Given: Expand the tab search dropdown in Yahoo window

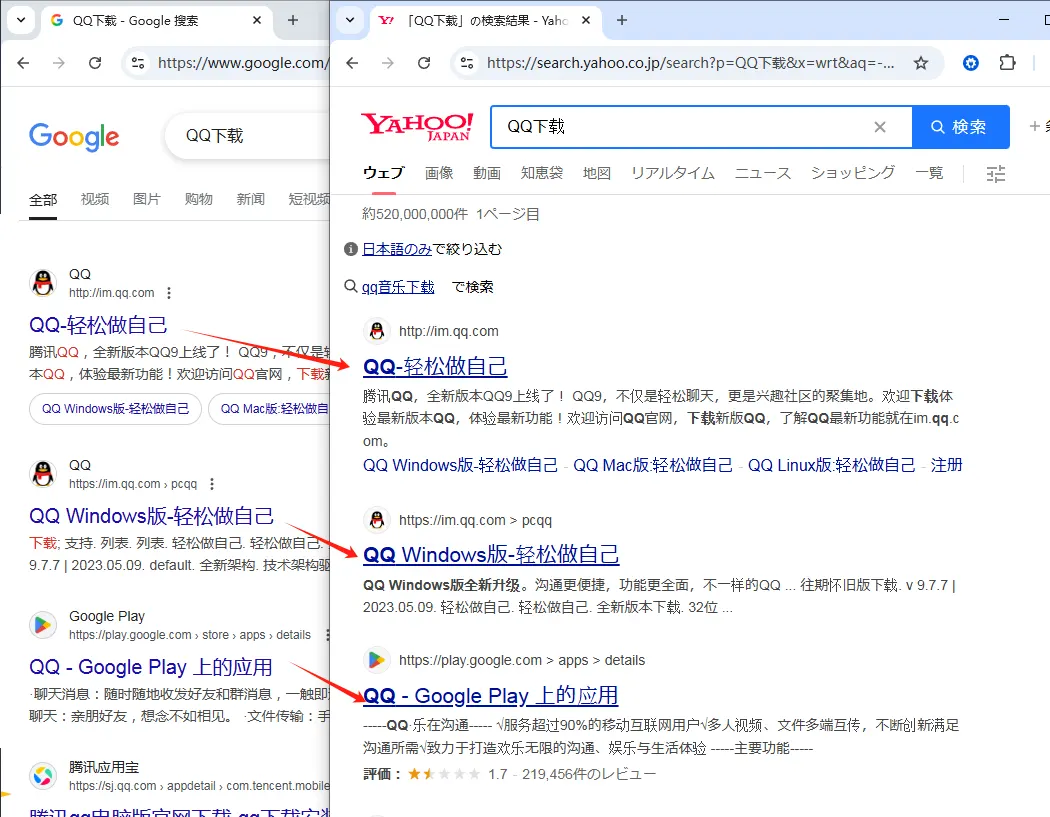Looking at the screenshot, I should [x=348, y=20].
